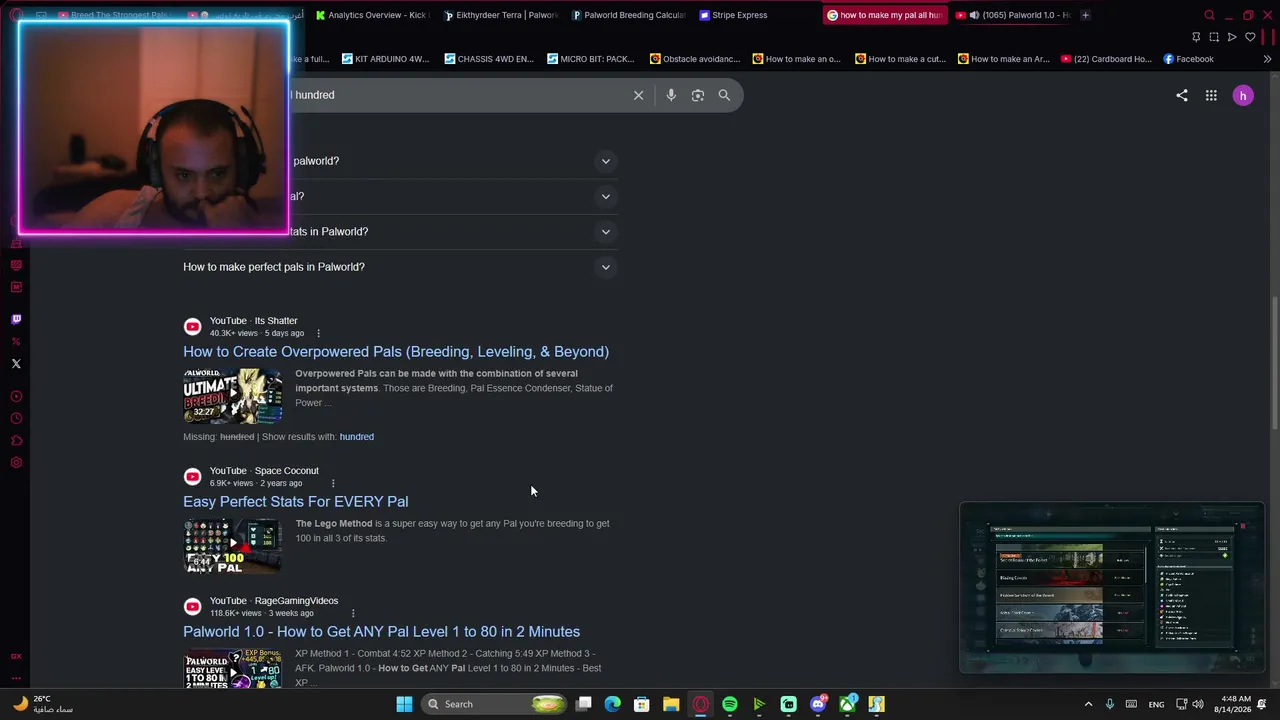
Task: Open 'How to Create Overpowered Pals' result
Action: pos(396,352)
